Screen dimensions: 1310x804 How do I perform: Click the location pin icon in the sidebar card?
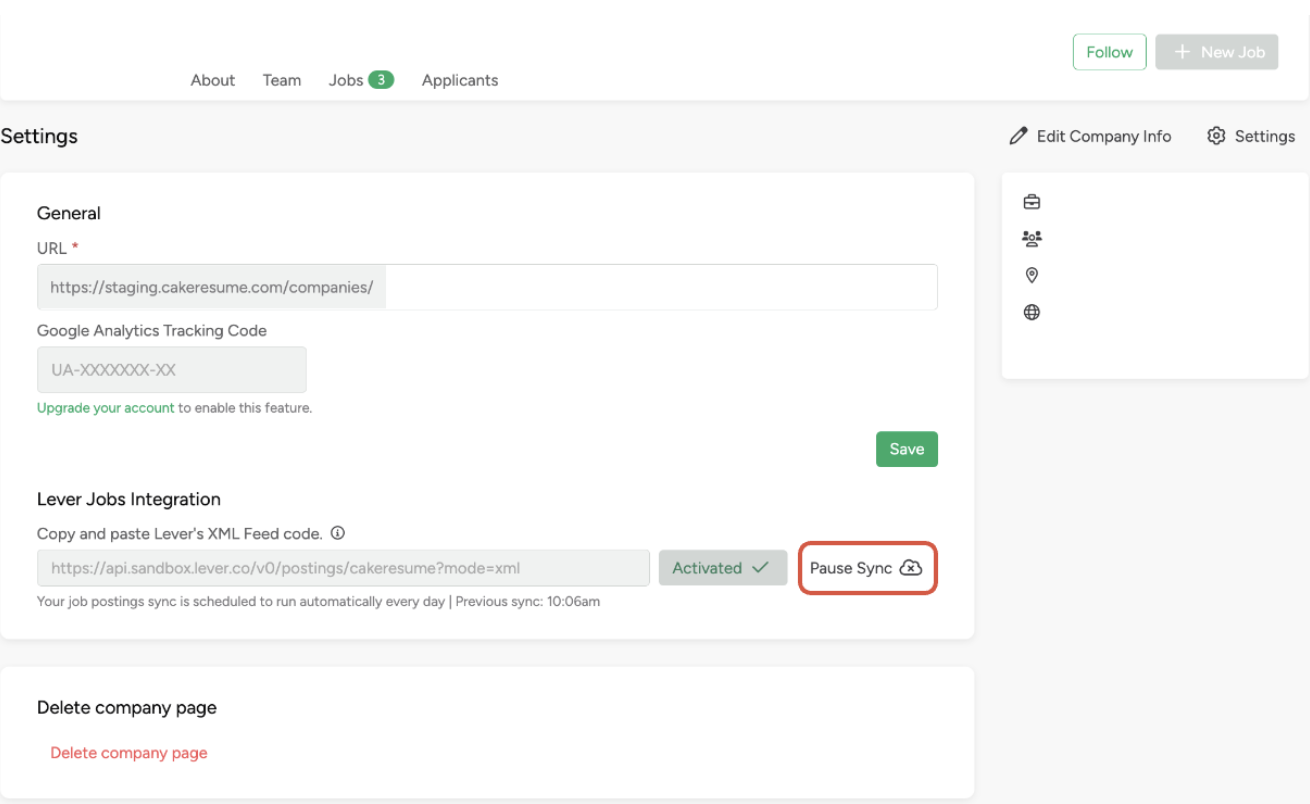[x=1032, y=276]
